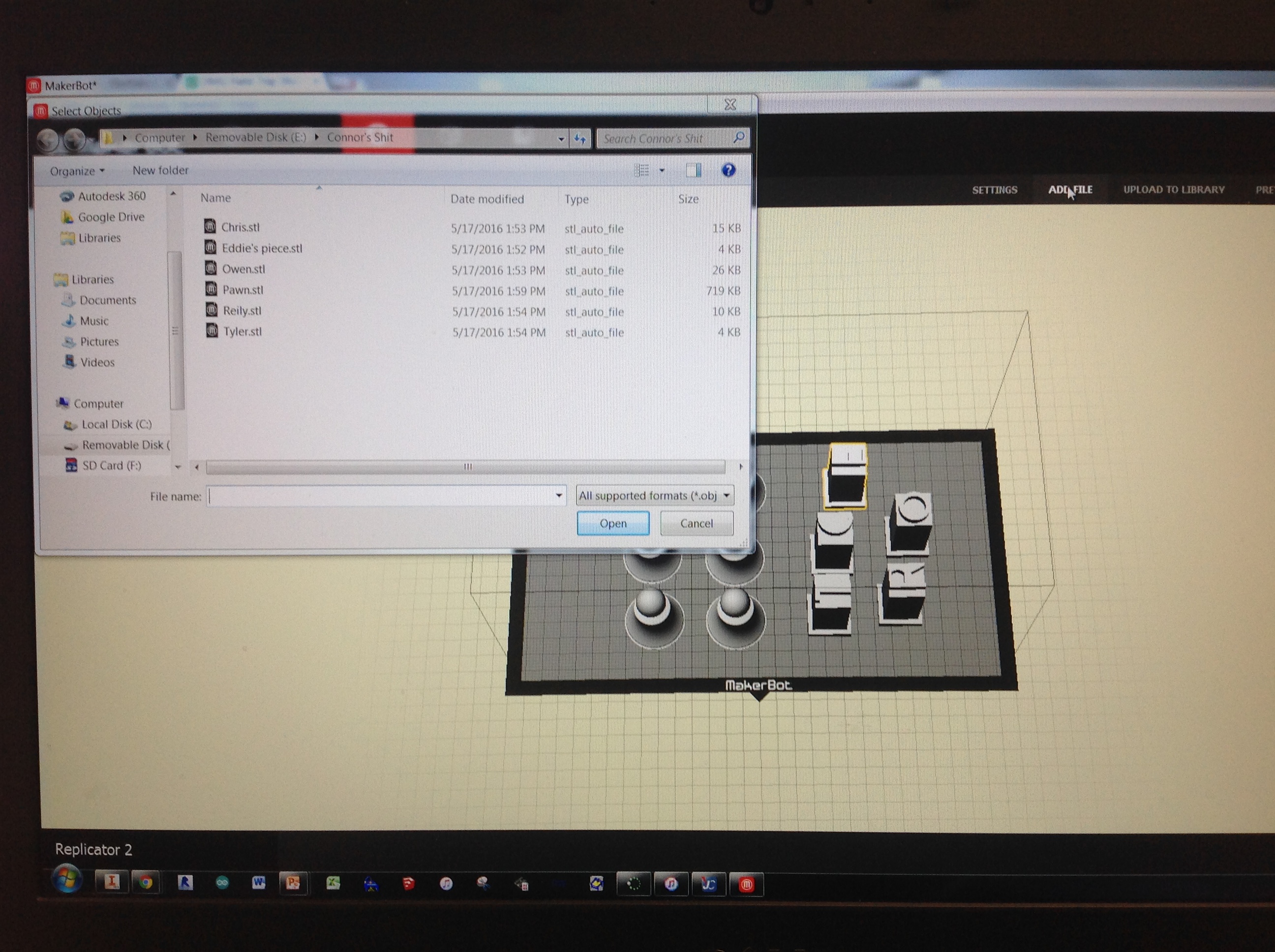Image resolution: width=1275 pixels, height=952 pixels.
Task: Select the highlighted block on build plate
Action: [x=846, y=476]
